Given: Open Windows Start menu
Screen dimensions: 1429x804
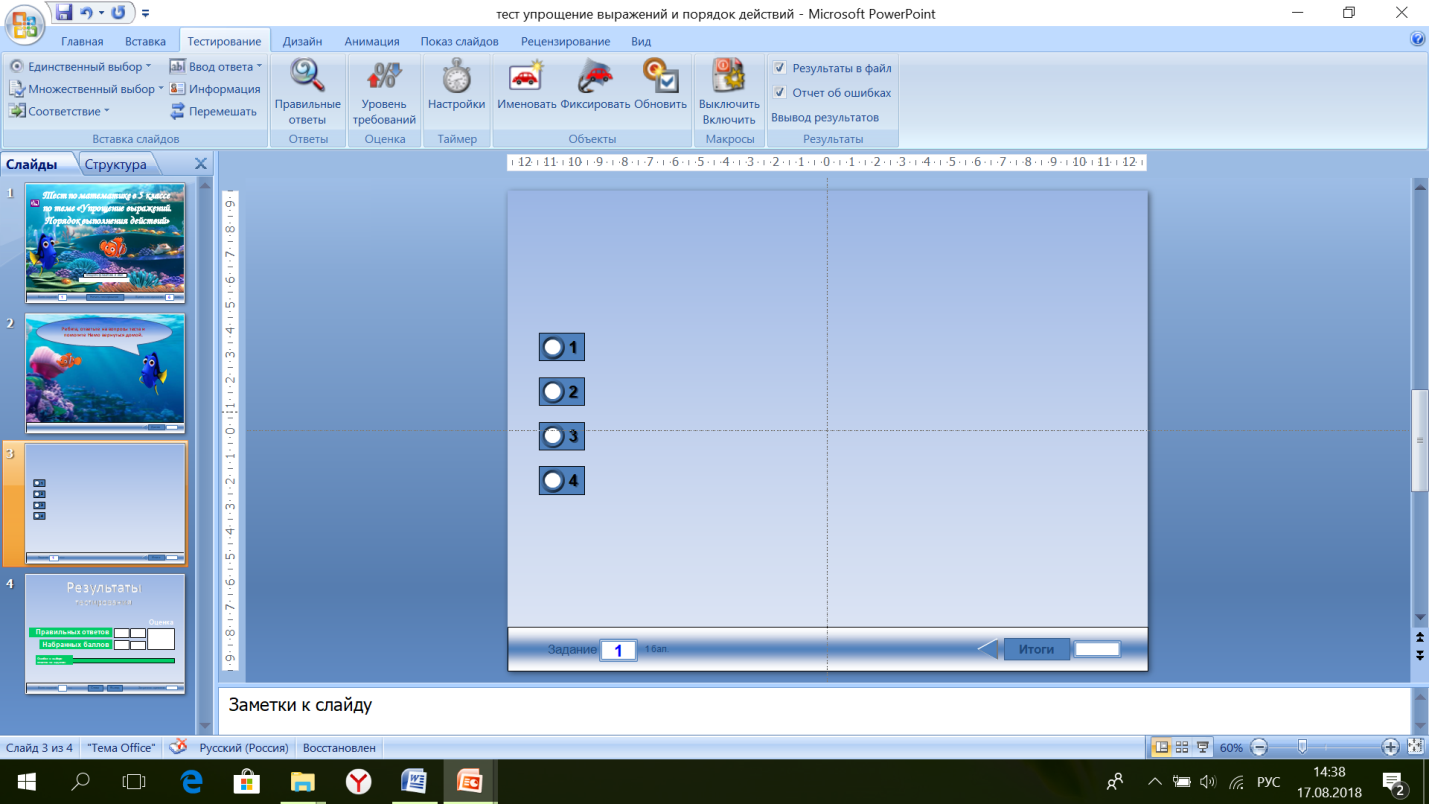Looking at the screenshot, I should pos(27,781).
